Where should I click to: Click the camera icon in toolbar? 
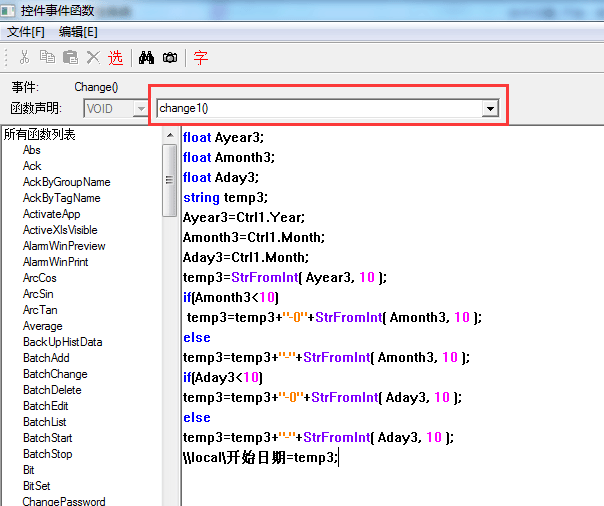(x=170, y=58)
